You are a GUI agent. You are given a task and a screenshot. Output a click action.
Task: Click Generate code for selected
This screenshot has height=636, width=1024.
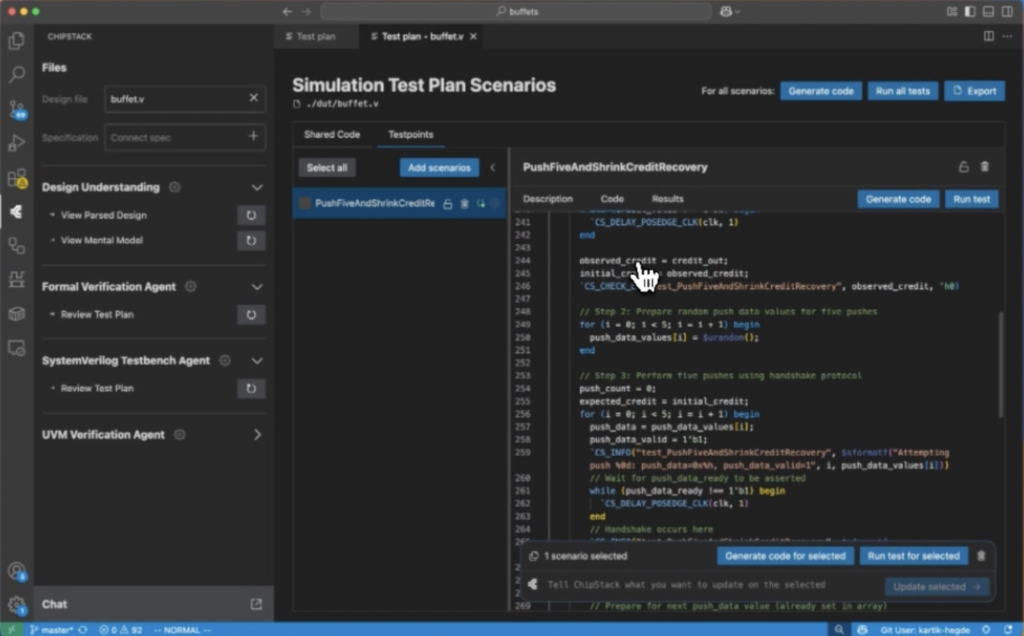(785, 556)
